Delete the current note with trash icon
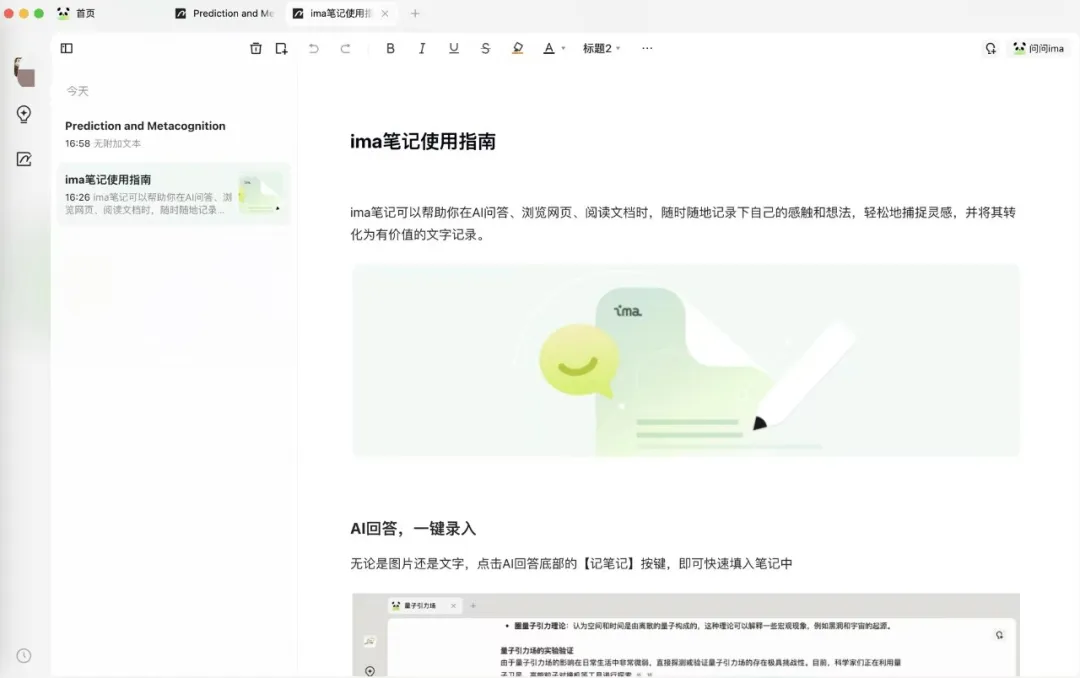Image resolution: width=1080 pixels, height=678 pixels. (x=256, y=48)
